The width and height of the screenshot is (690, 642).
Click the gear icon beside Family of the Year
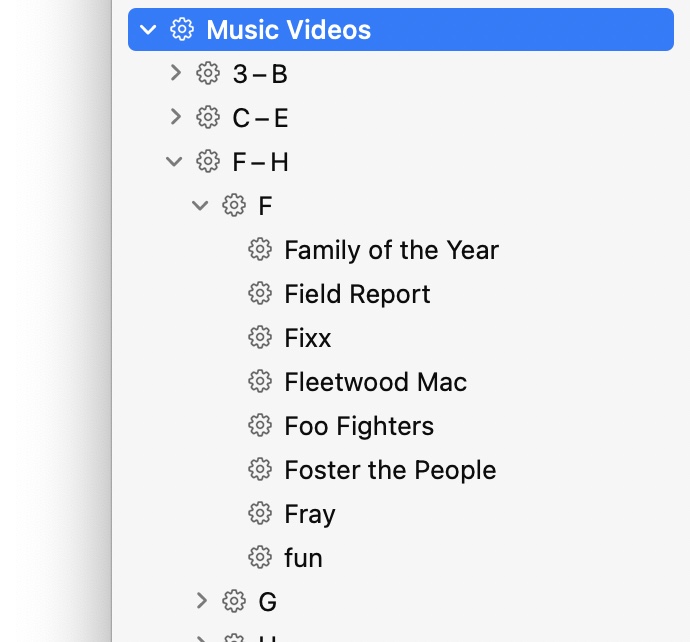click(260, 250)
